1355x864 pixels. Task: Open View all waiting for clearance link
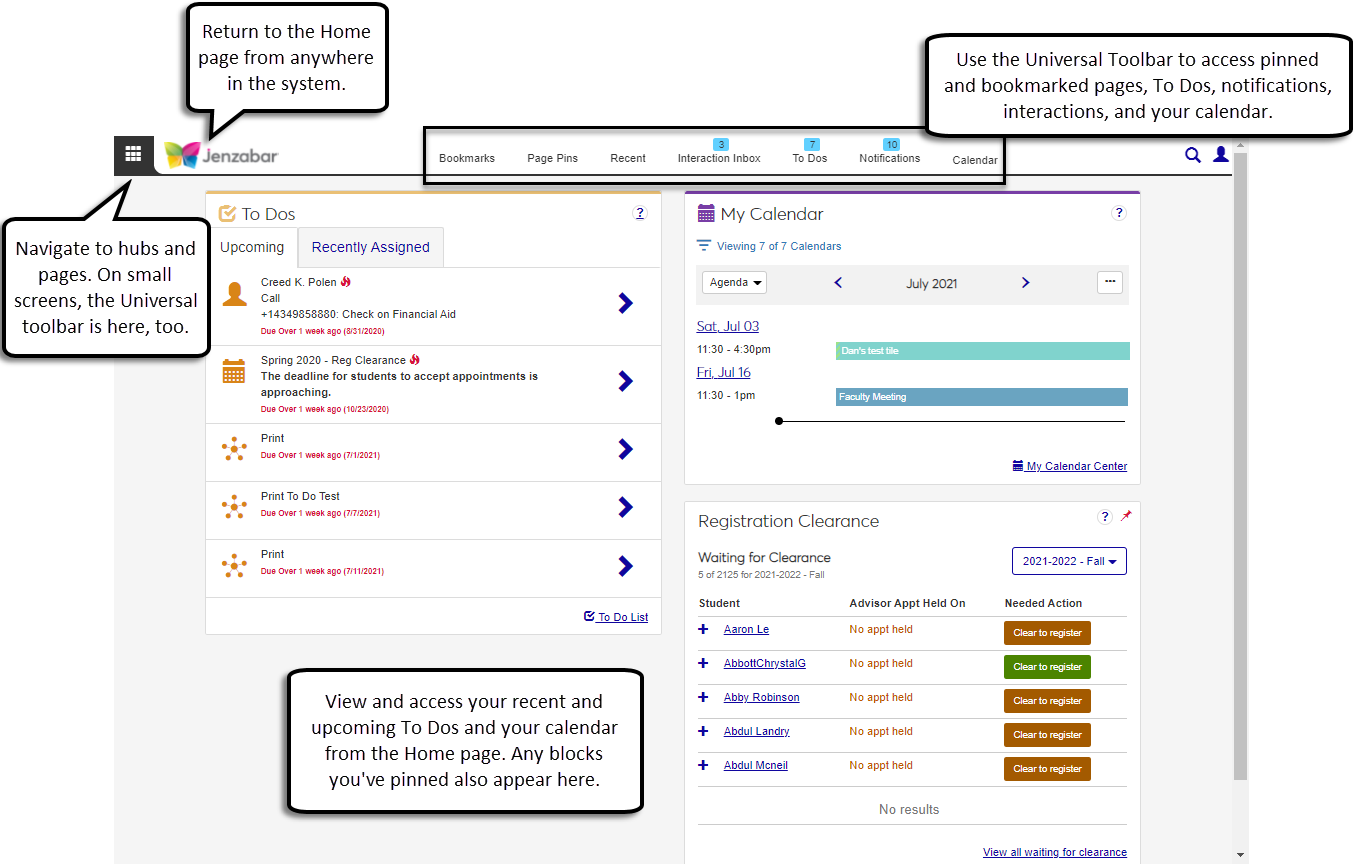point(1055,852)
